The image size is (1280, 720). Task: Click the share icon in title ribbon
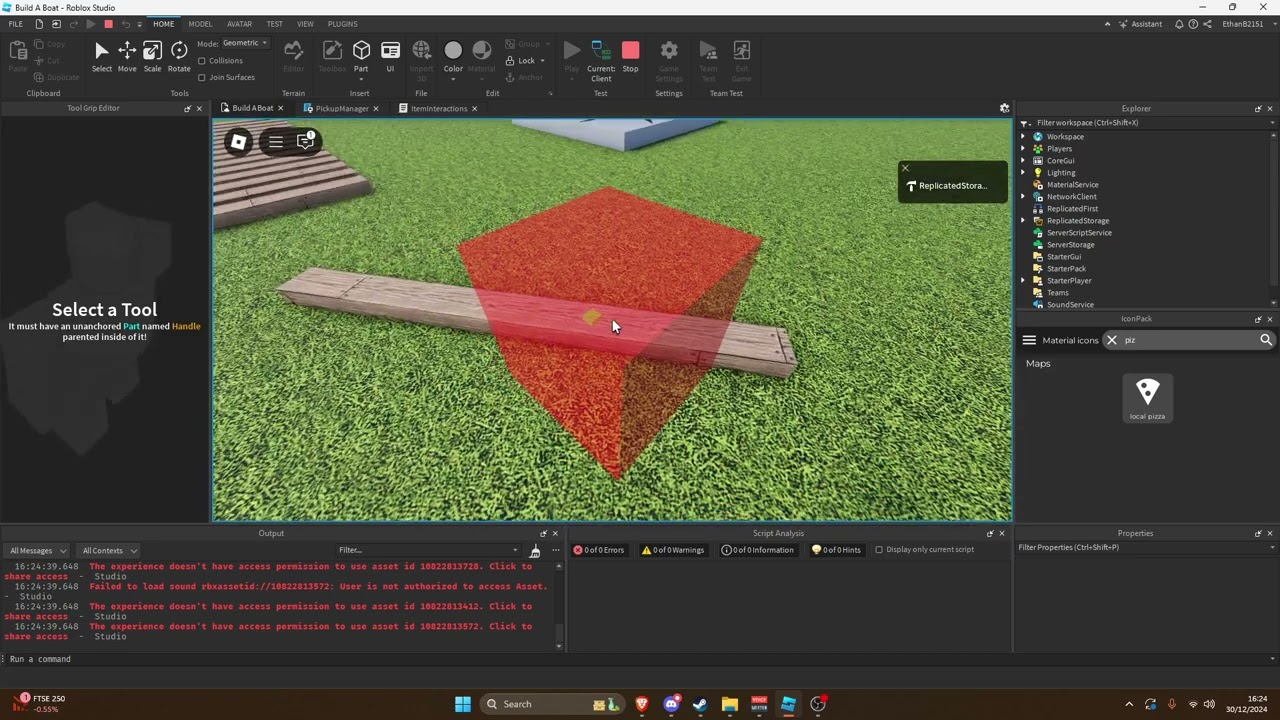pos(1207,24)
